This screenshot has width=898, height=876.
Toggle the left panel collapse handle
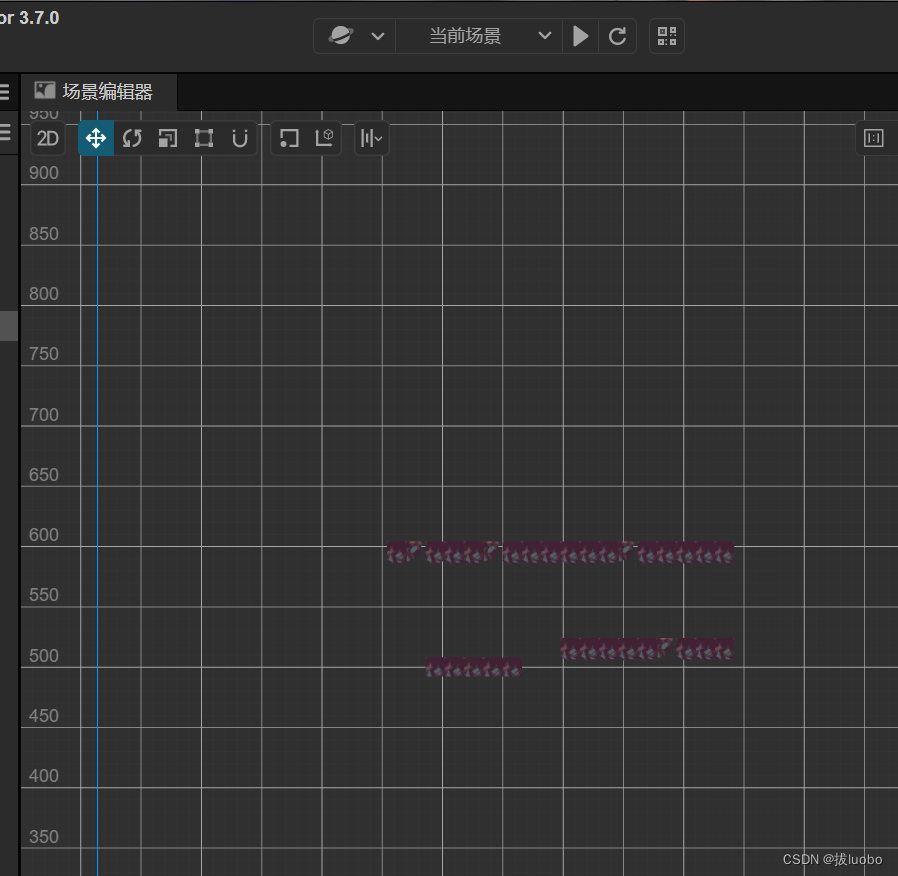[x=7, y=325]
